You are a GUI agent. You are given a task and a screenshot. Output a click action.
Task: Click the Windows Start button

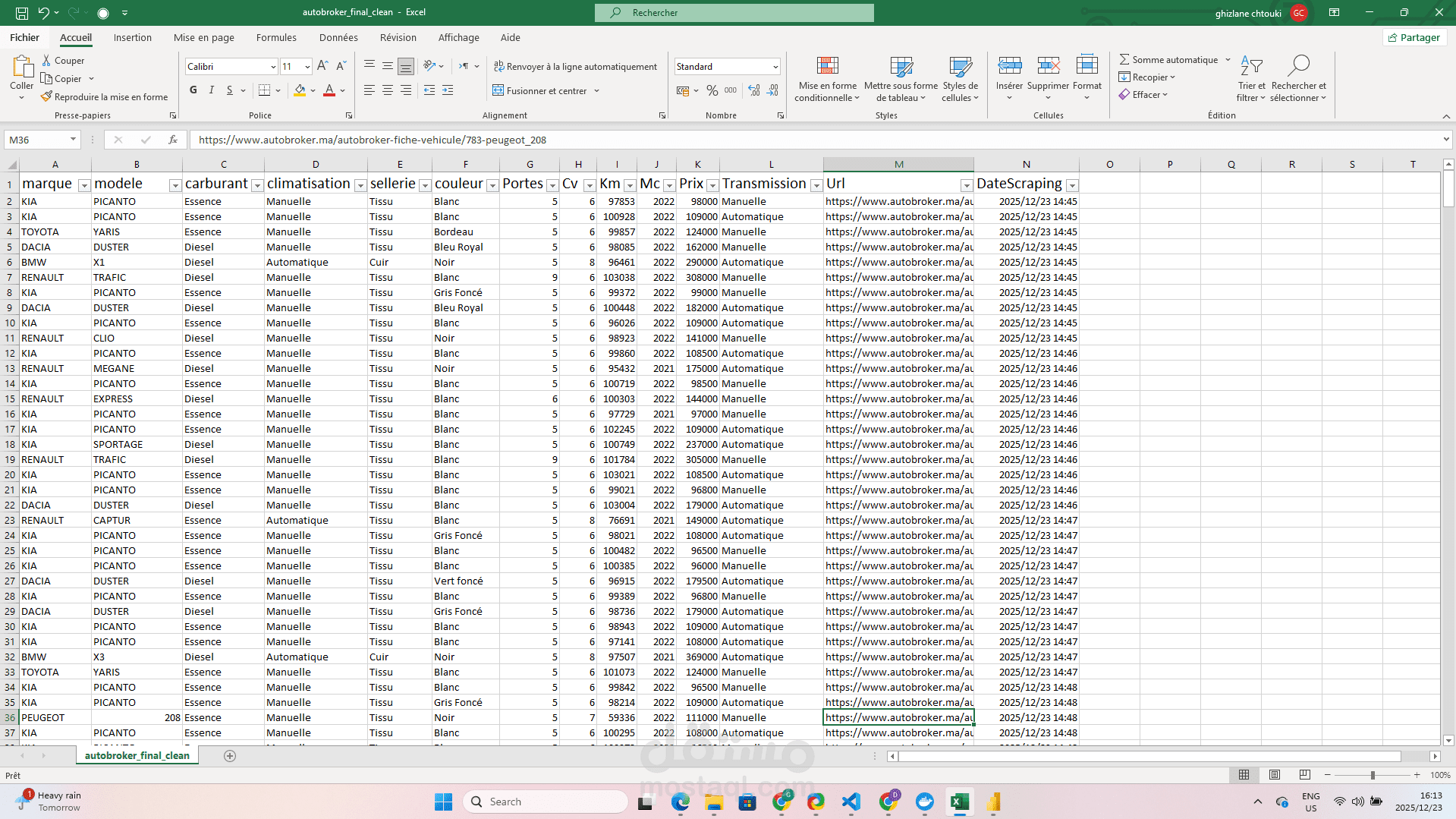point(443,802)
